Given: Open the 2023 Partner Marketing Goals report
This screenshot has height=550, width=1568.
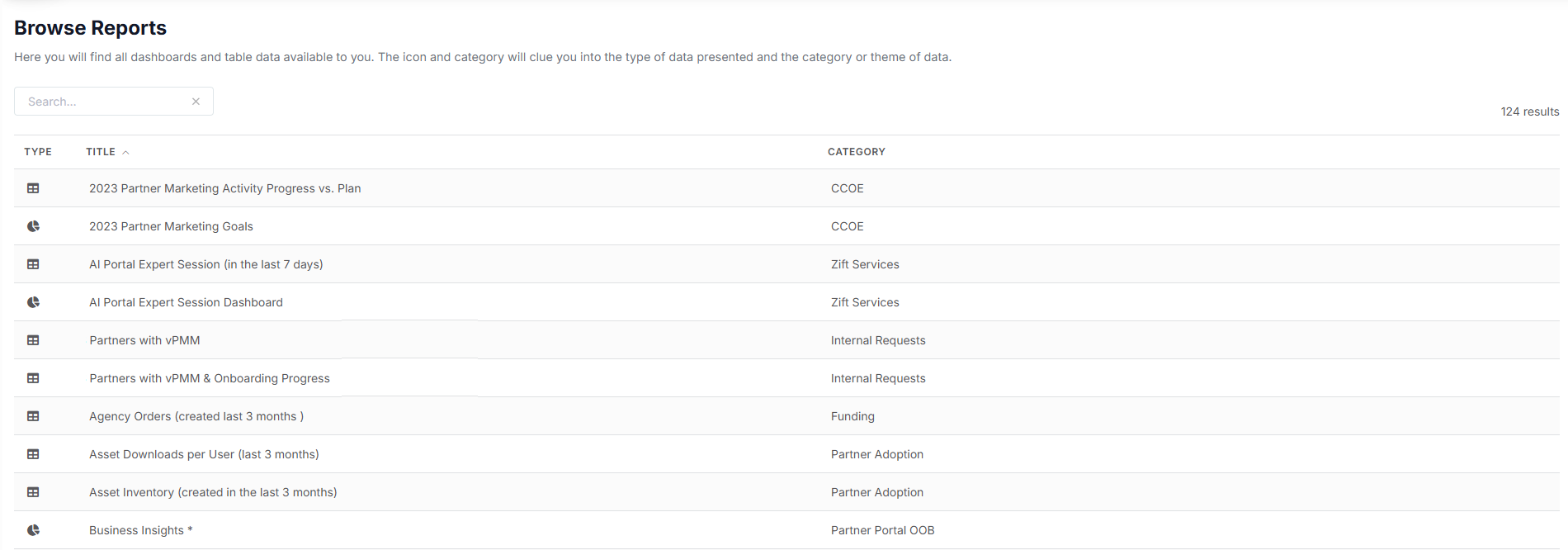Looking at the screenshot, I should (171, 226).
